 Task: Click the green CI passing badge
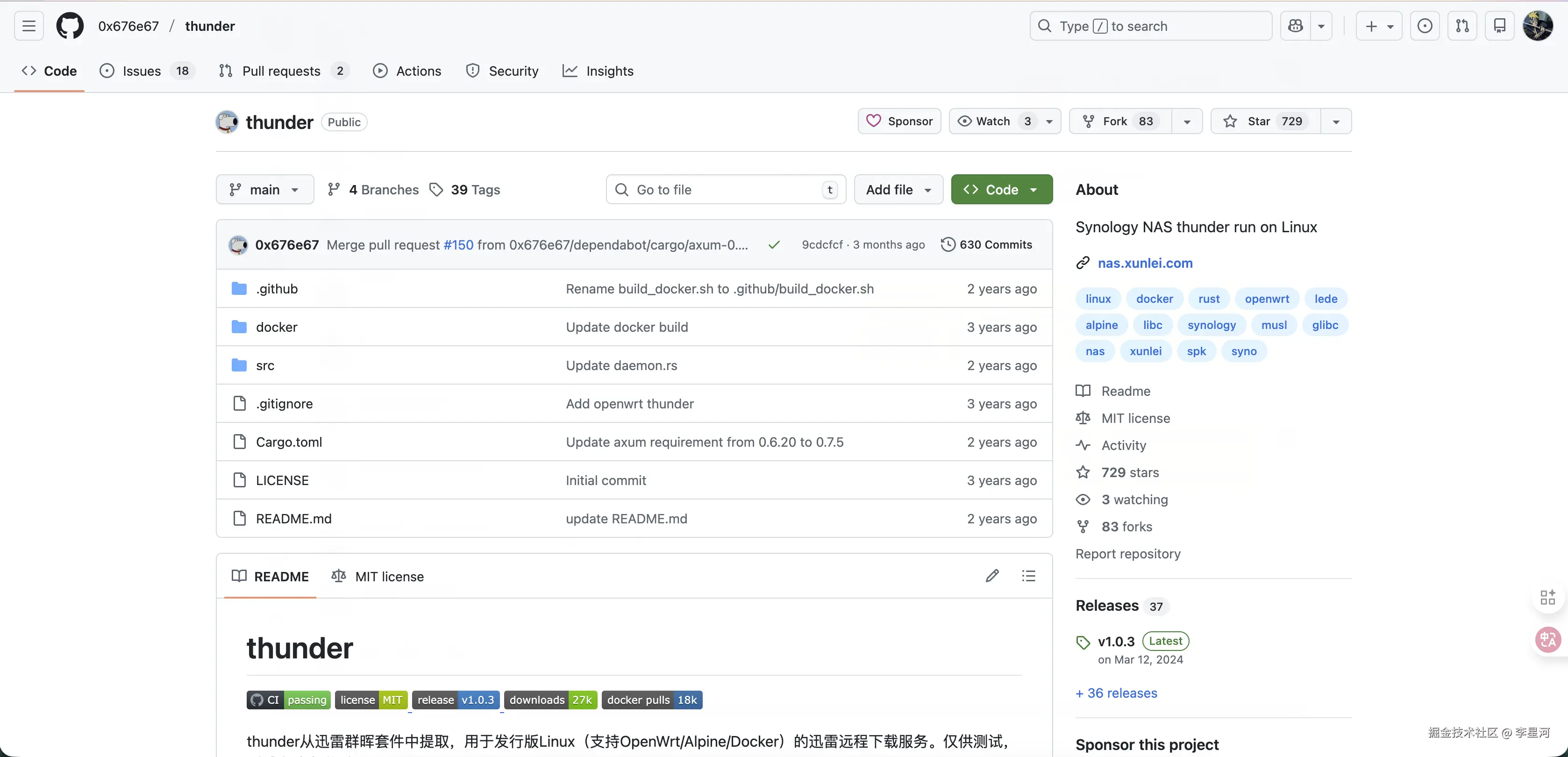[289, 700]
